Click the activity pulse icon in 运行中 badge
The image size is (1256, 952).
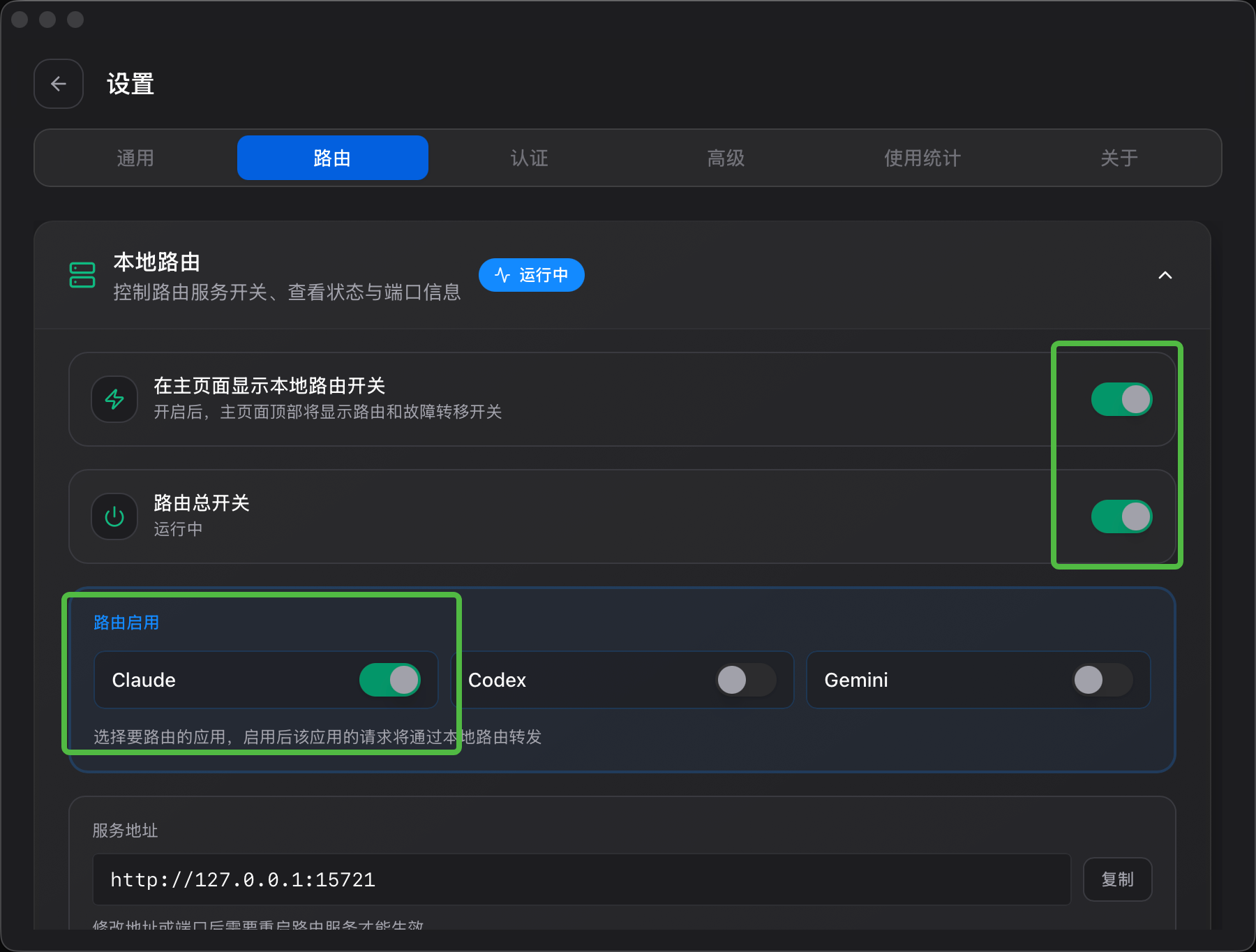pos(502,275)
